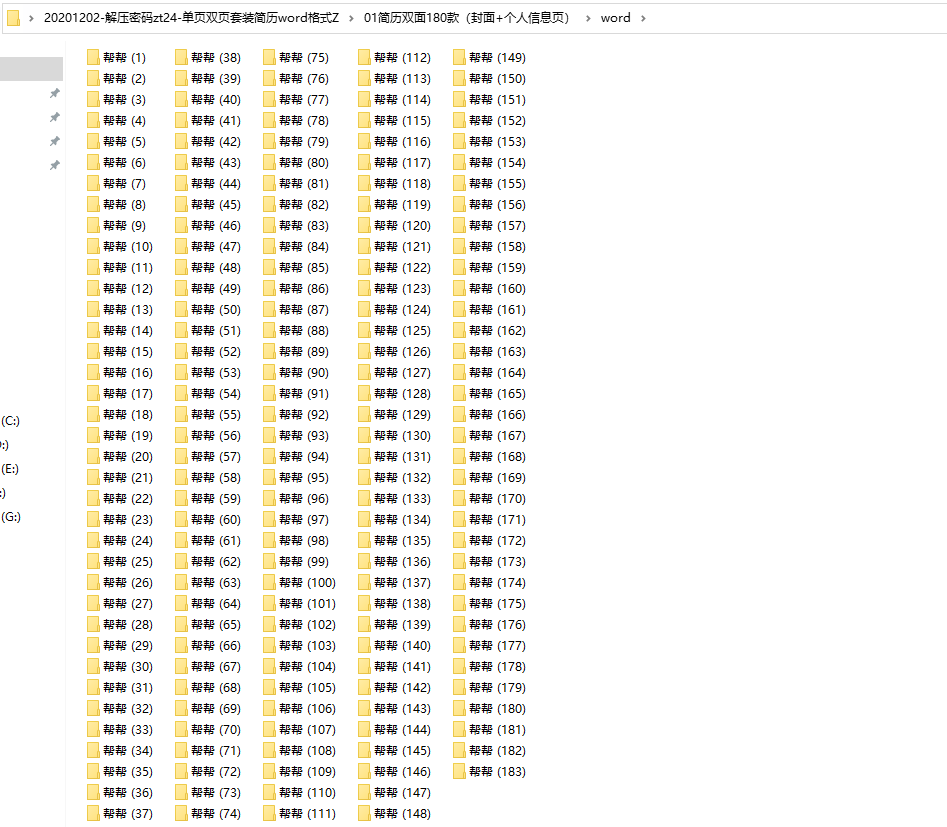Click the file name 帮帮 (33)
This screenshot has width=947, height=827.
pos(128,730)
